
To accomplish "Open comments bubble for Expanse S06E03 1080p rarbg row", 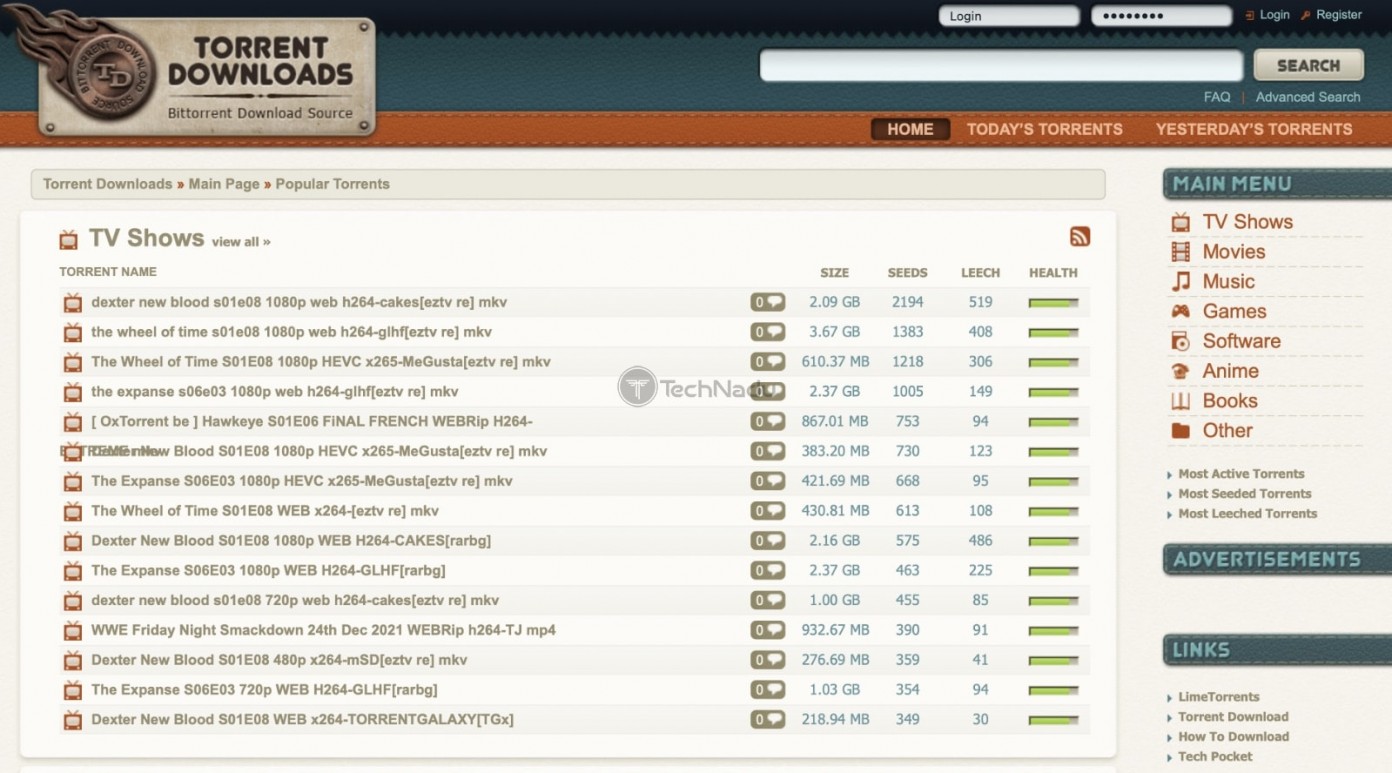I will [x=768, y=570].
